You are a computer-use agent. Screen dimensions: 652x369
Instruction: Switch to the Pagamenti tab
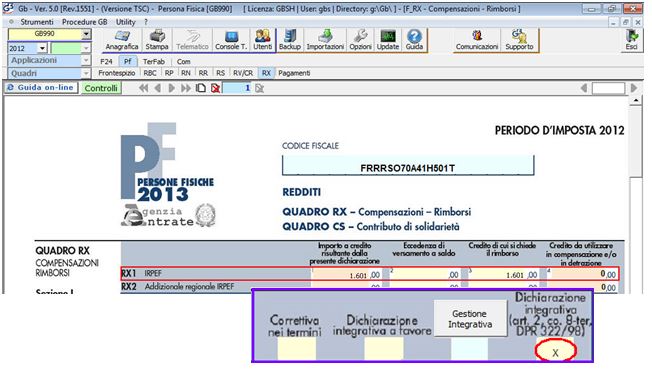pyautogui.click(x=294, y=73)
